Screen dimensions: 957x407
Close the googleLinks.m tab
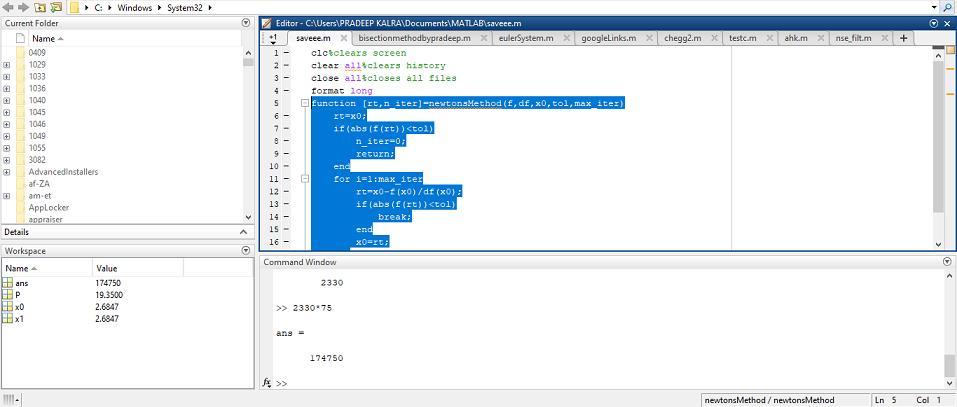pyautogui.click(x=649, y=38)
